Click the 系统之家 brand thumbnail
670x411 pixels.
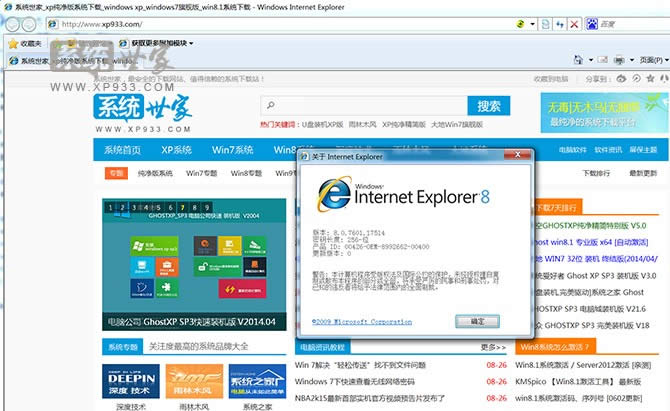pos(257,381)
